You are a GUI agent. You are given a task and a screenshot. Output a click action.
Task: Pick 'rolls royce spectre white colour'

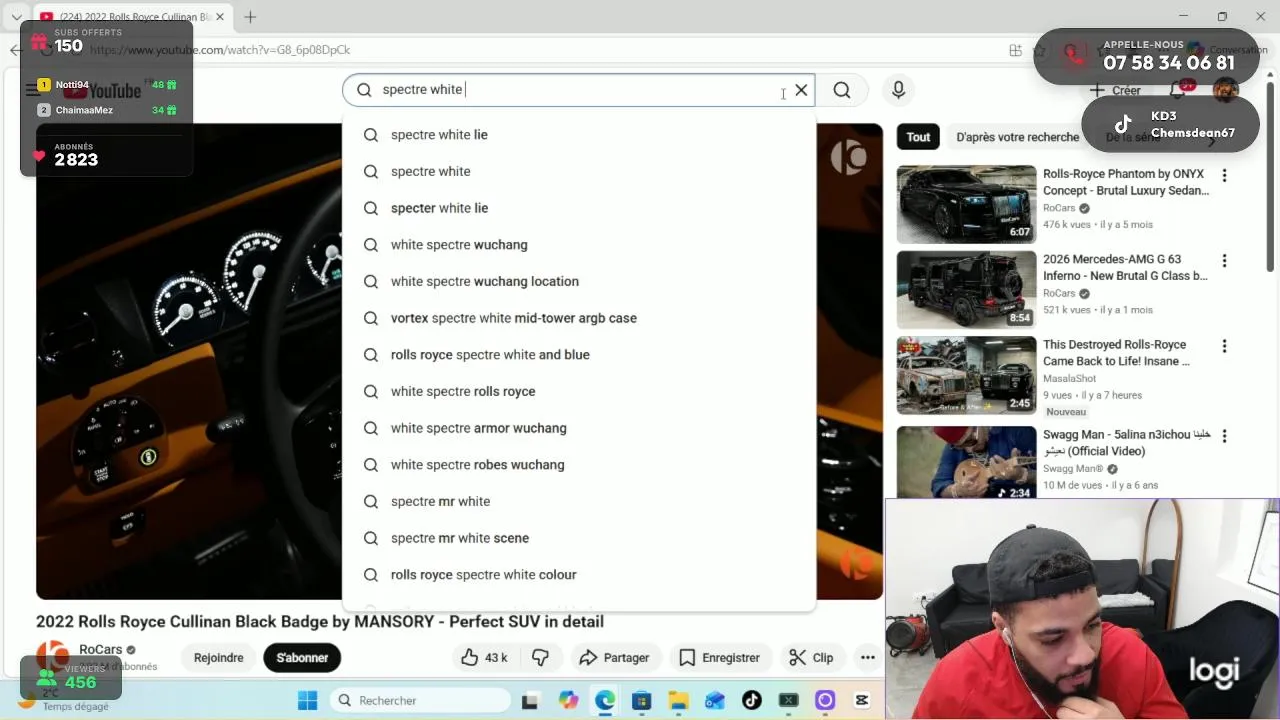(x=579, y=574)
